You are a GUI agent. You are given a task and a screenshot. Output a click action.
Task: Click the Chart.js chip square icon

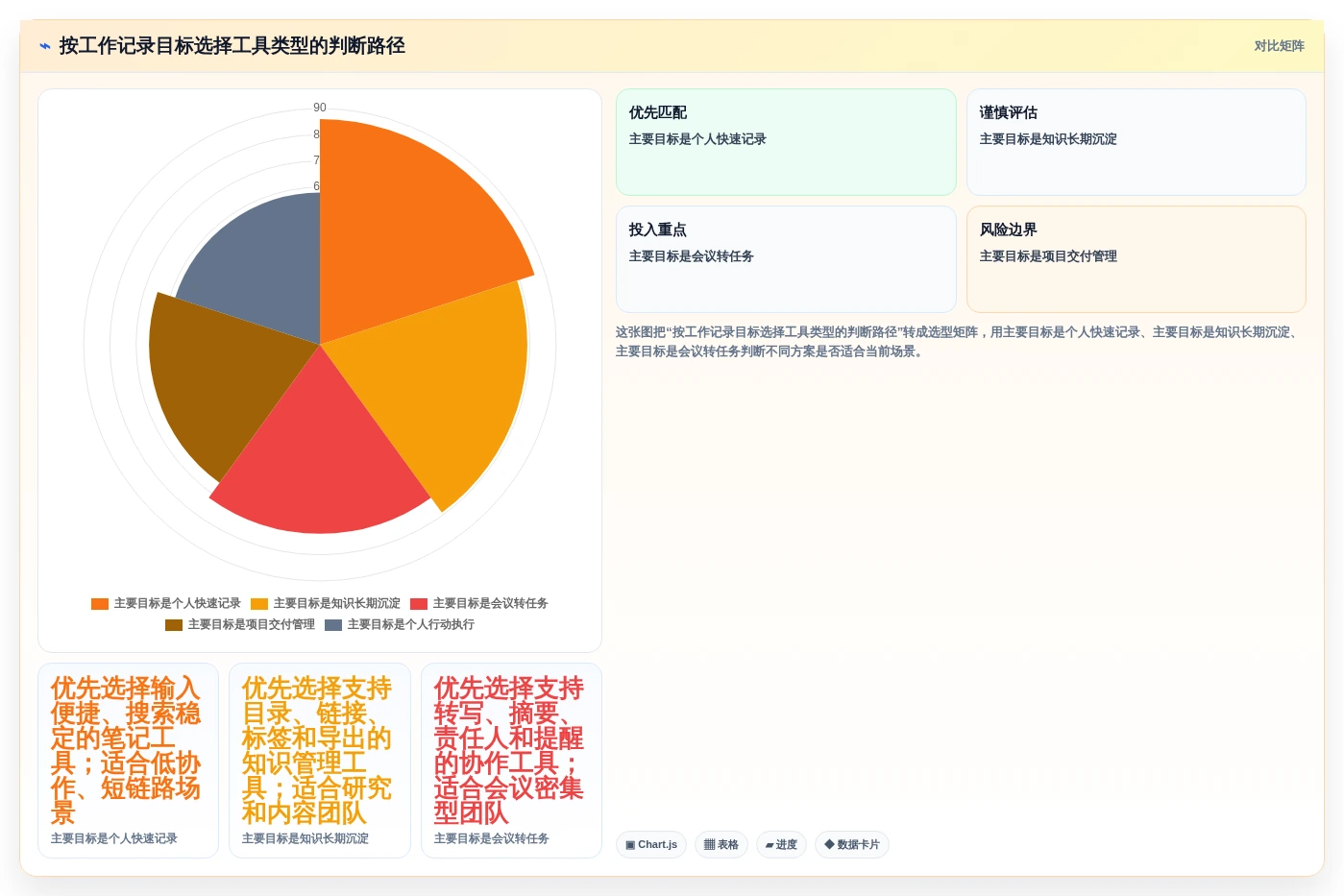tap(630, 845)
